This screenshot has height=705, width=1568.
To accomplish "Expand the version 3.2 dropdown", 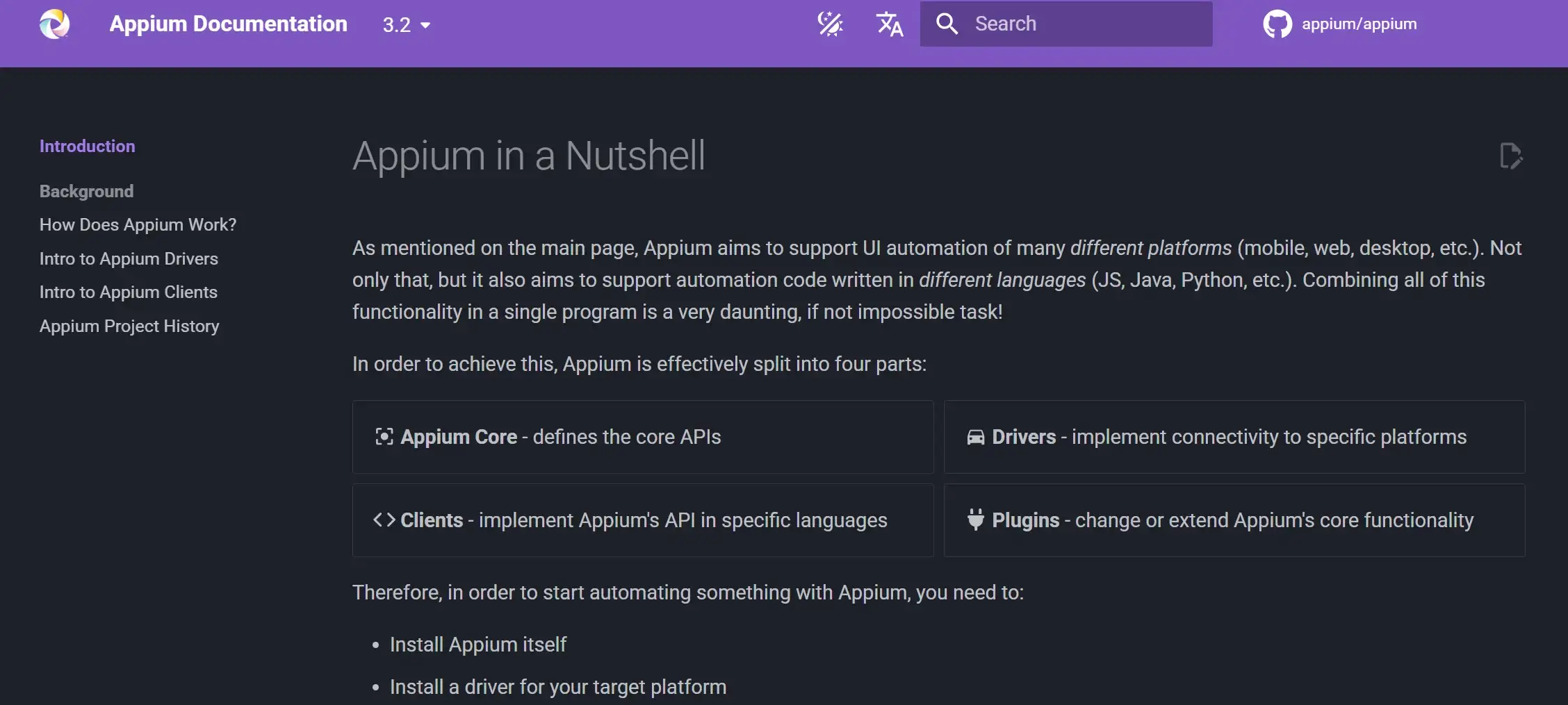I will click(x=407, y=24).
